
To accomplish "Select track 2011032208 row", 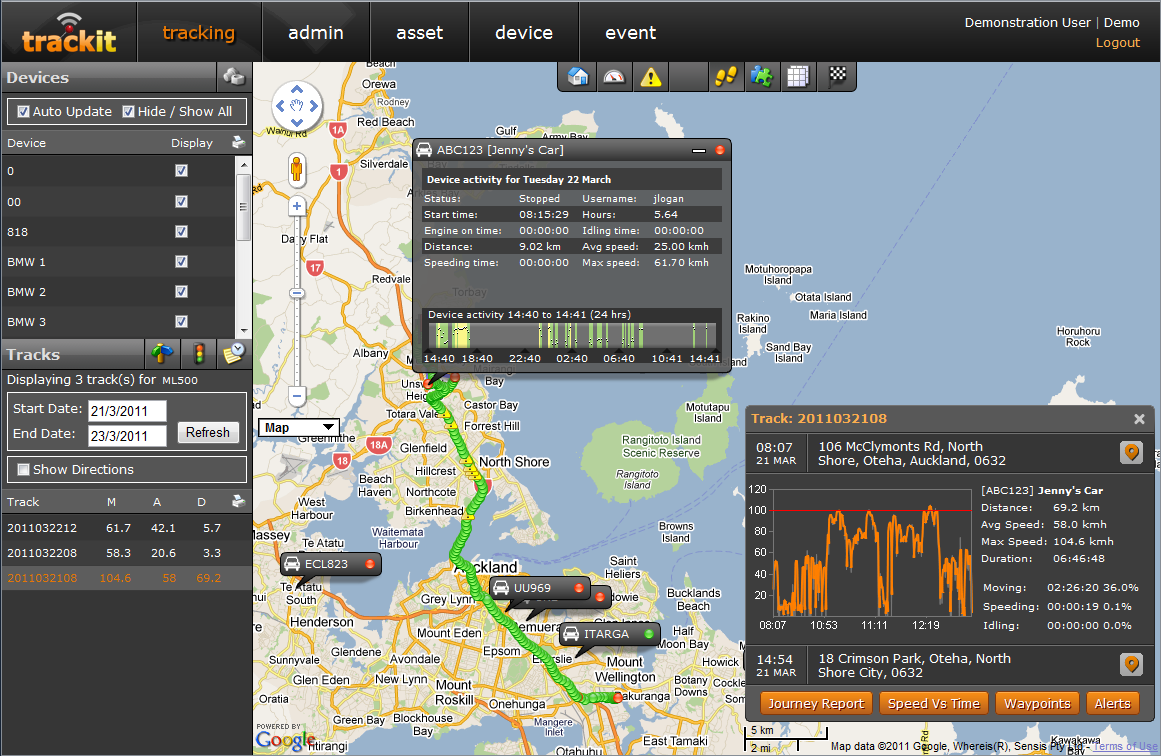I will (x=126, y=553).
